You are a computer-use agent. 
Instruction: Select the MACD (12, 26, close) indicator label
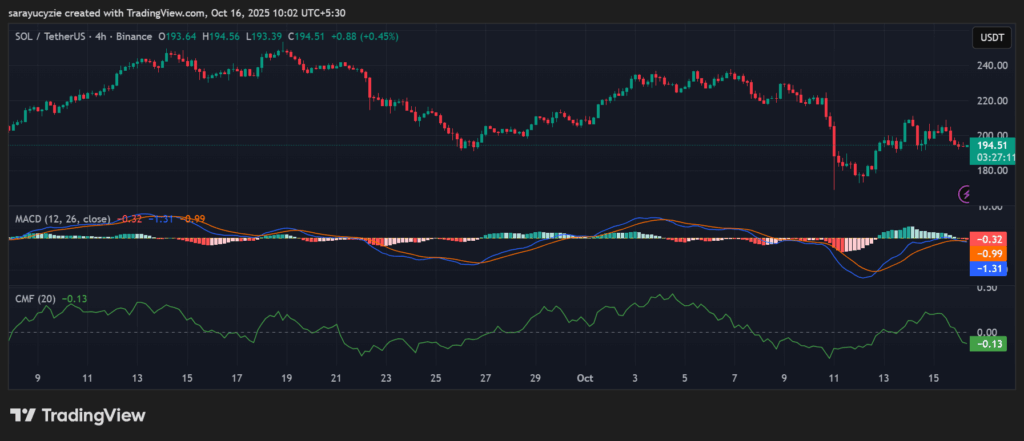[62, 217]
